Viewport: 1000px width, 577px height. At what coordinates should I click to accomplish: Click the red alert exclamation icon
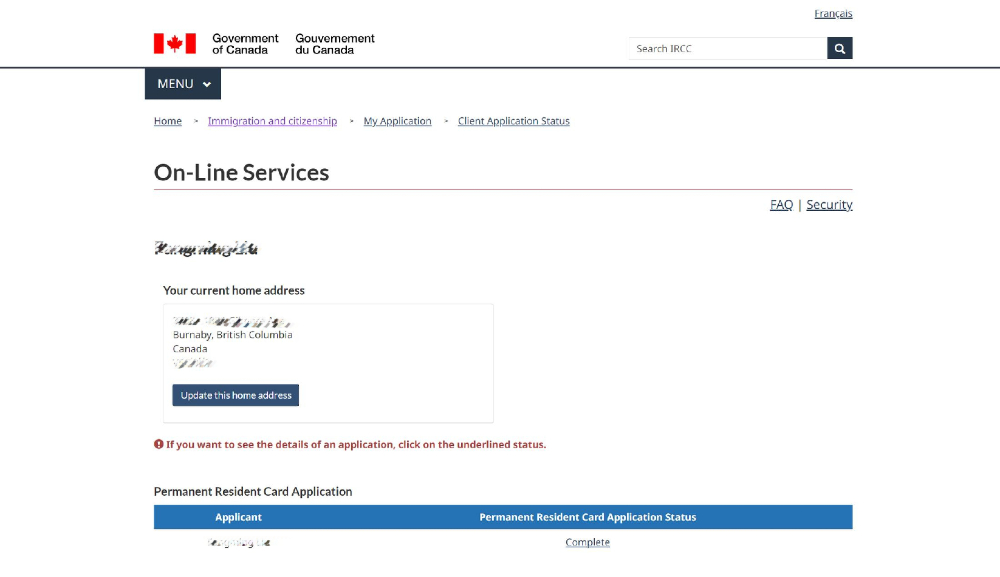click(159, 444)
